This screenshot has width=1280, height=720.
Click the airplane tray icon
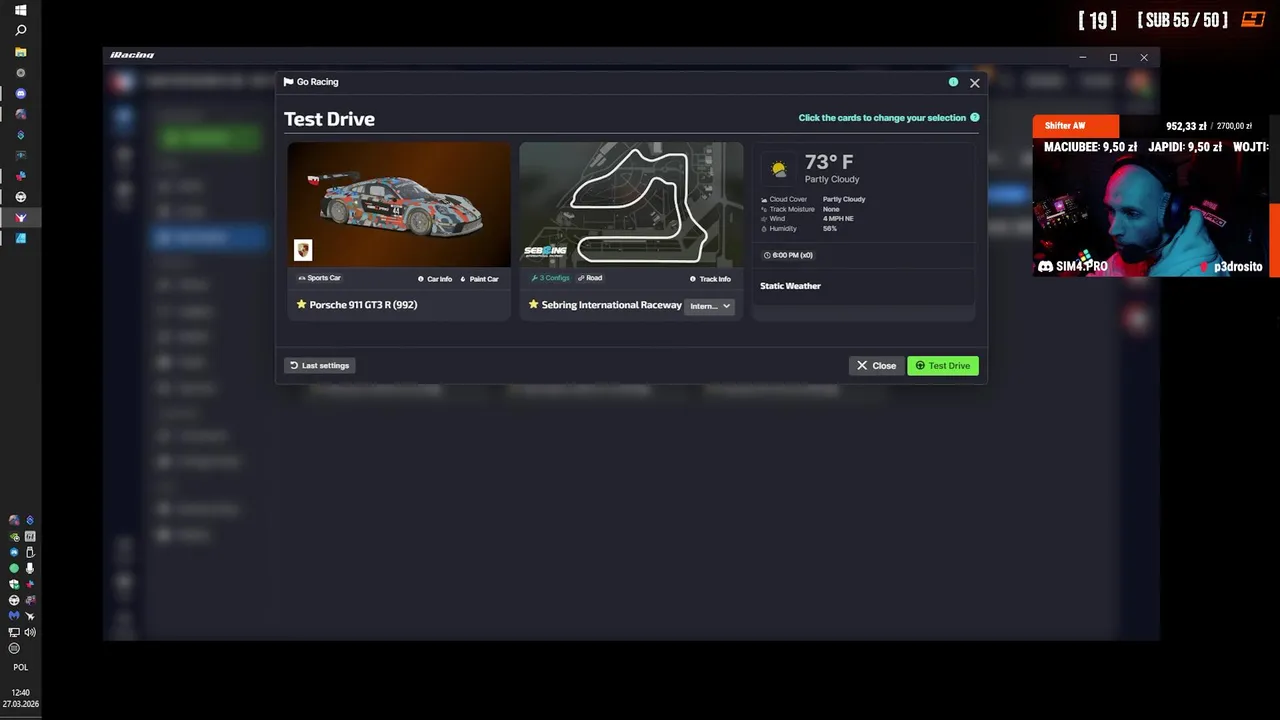(30, 616)
